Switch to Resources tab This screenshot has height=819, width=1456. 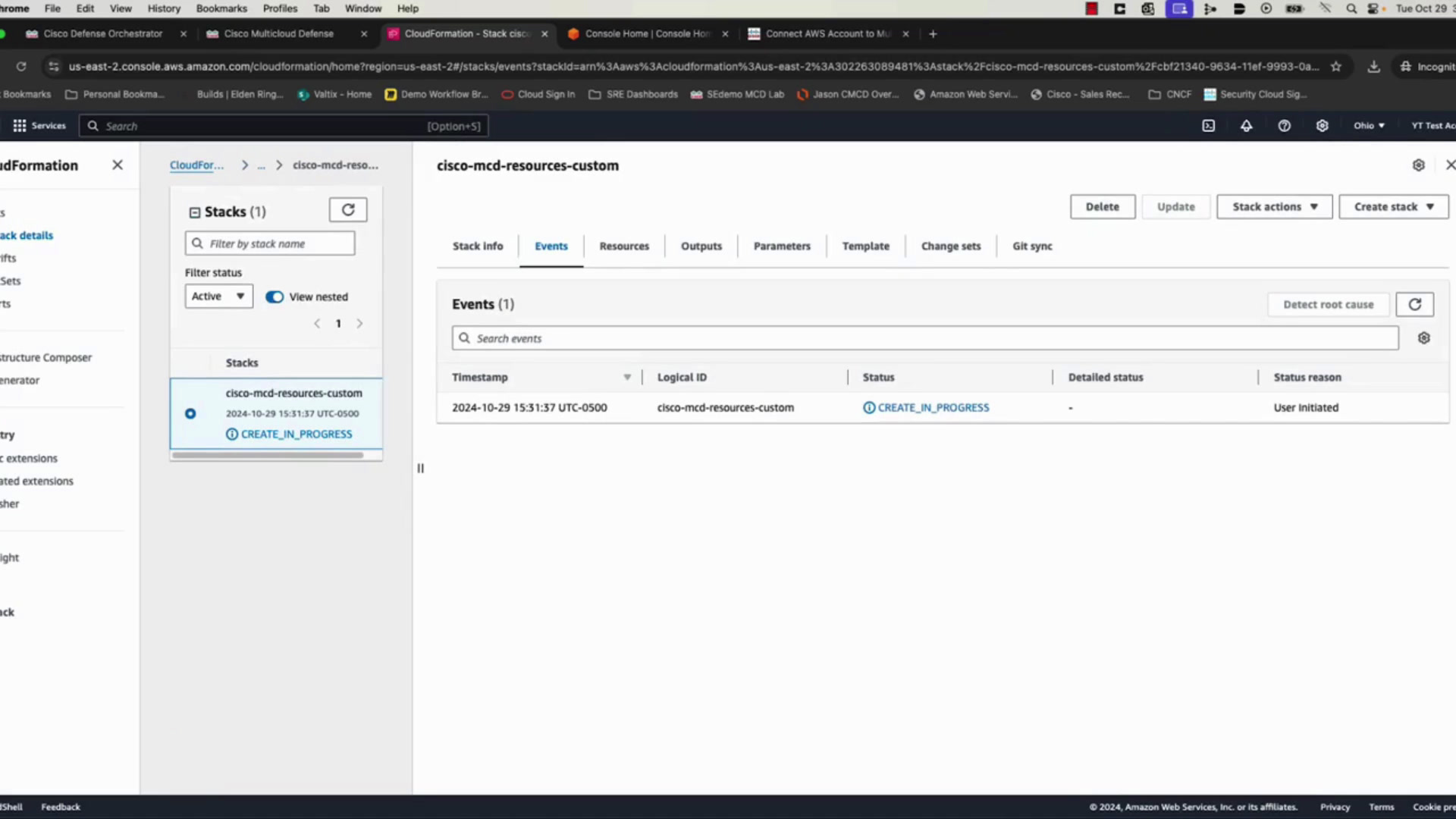click(624, 246)
